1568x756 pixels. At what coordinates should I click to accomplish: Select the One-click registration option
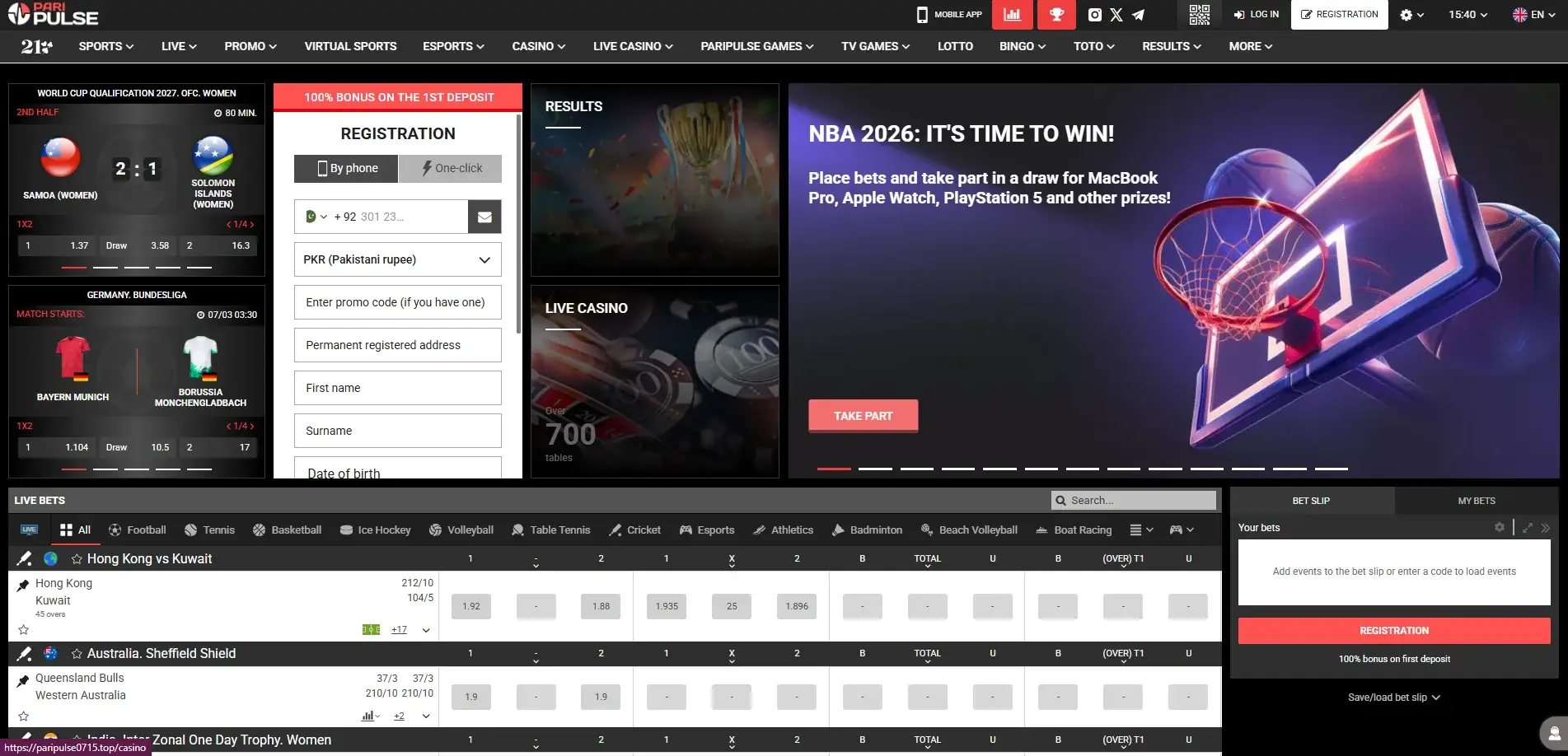(x=451, y=169)
